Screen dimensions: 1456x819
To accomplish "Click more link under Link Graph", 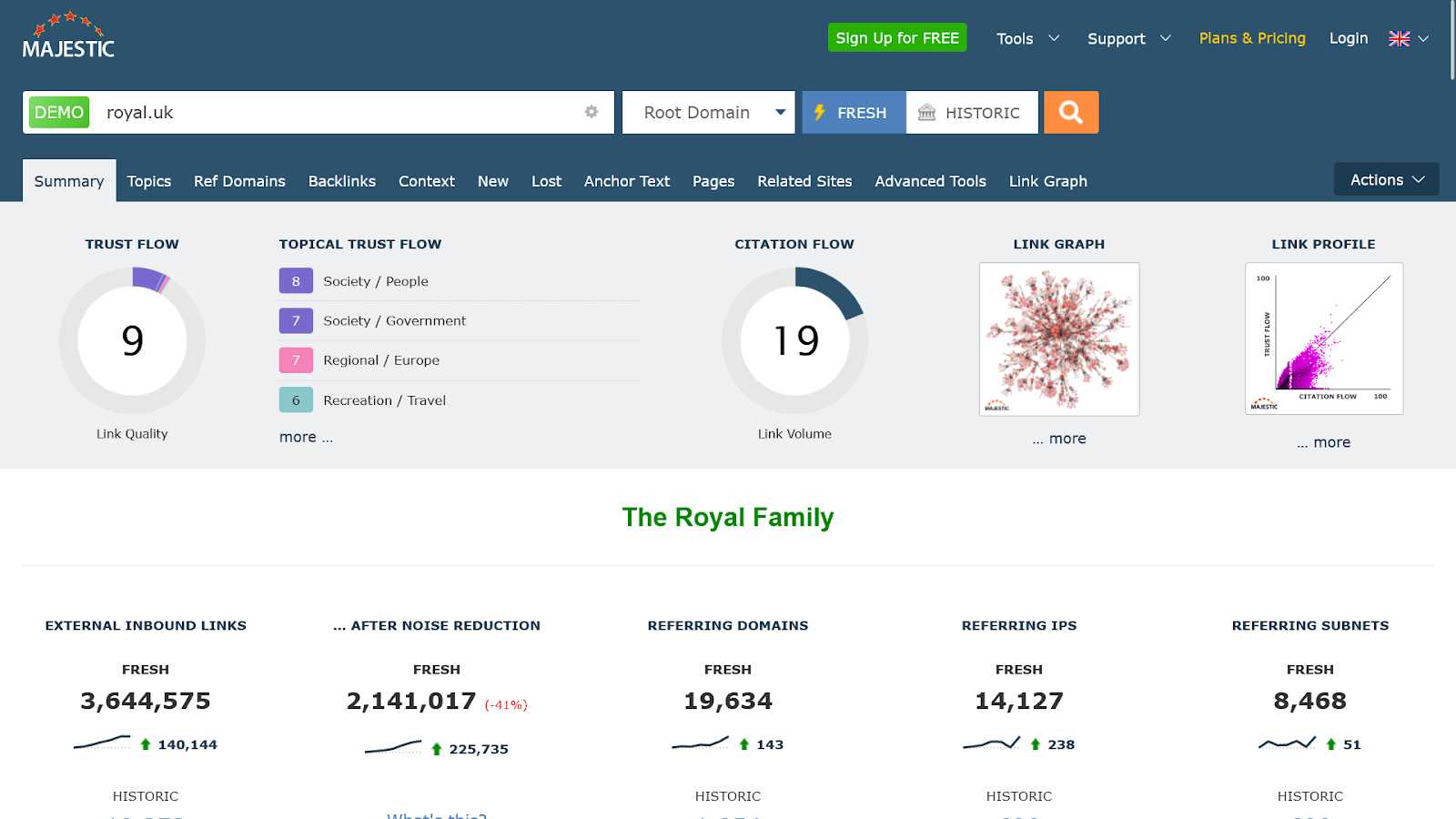I will (x=1059, y=439).
